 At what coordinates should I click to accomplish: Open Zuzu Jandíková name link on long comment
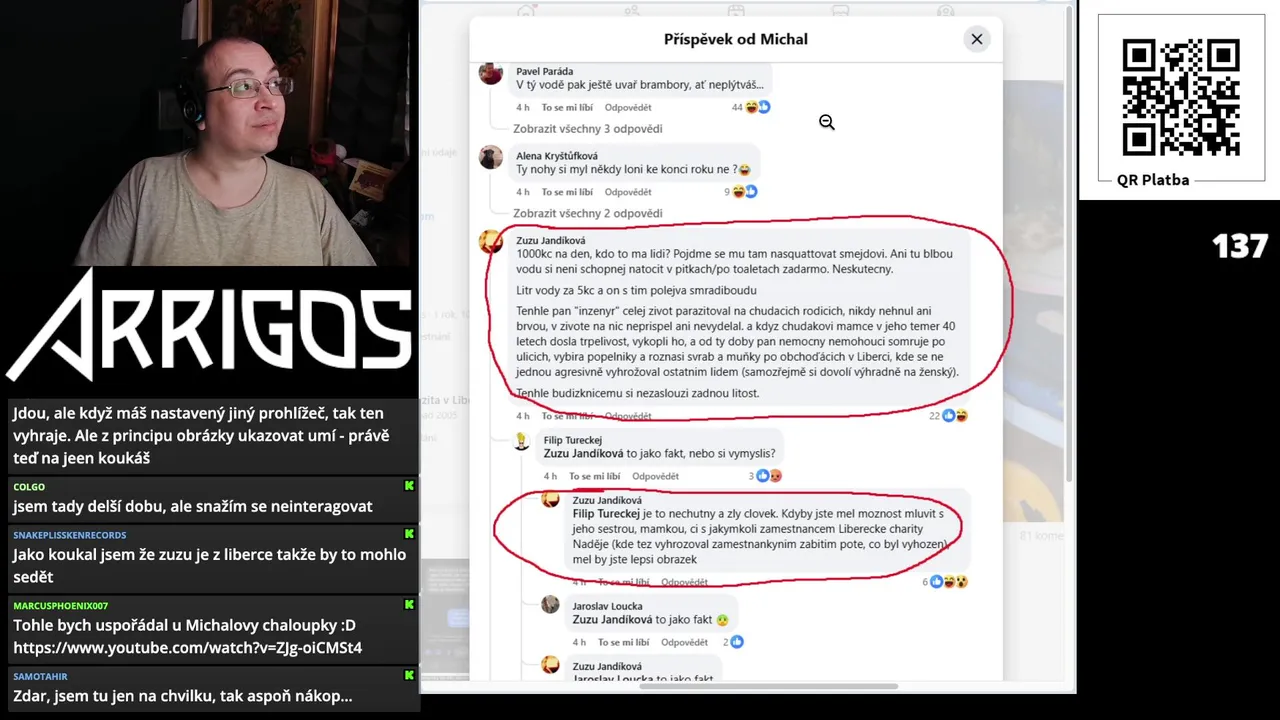551,240
